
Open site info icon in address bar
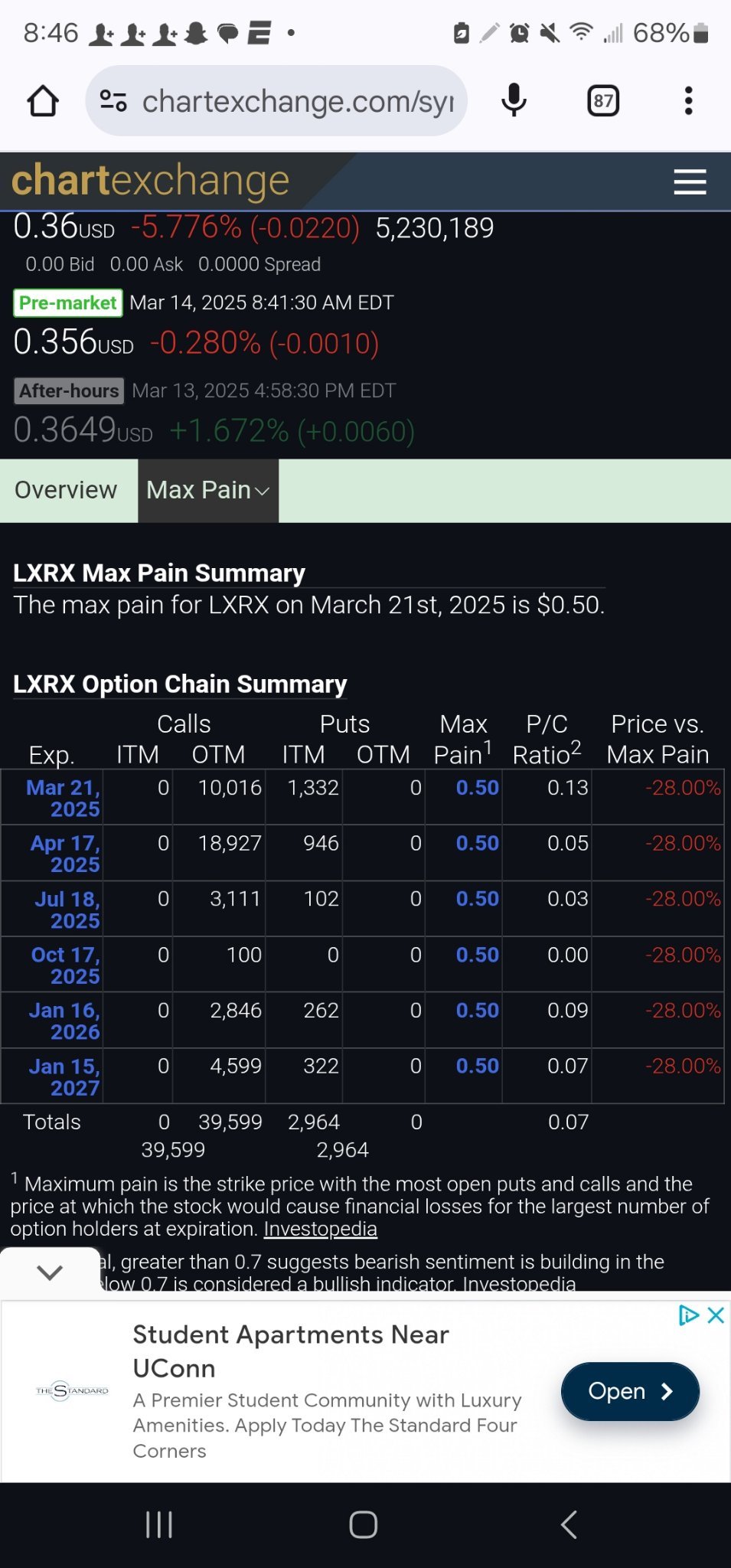point(113,100)
